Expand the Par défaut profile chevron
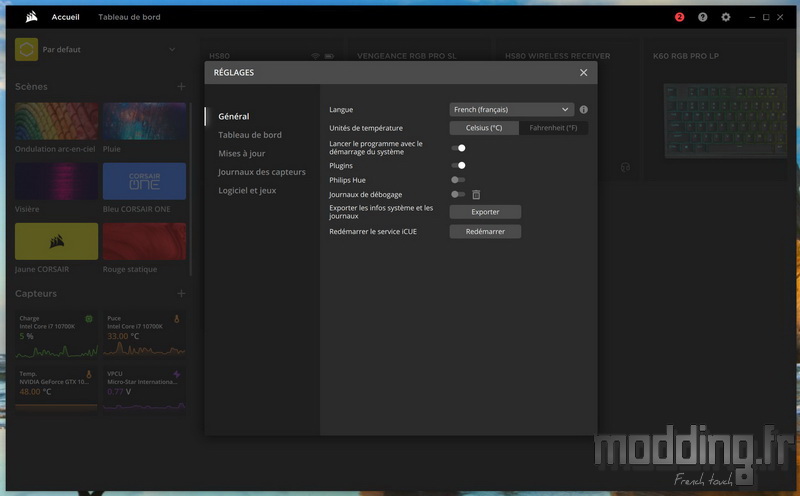Image resolution: width=800 pixels, height=496 pixels. tap(172, 49)
